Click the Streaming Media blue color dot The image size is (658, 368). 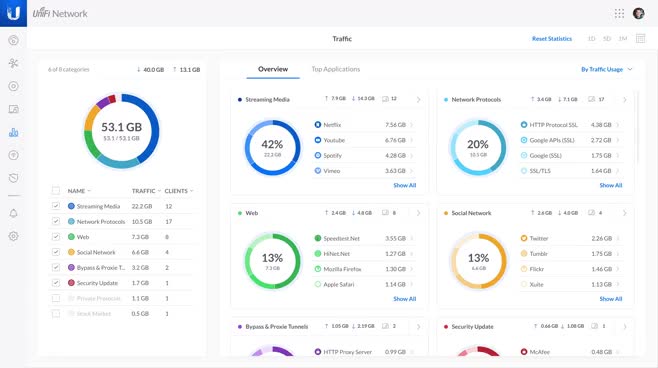tap(240, 100)
